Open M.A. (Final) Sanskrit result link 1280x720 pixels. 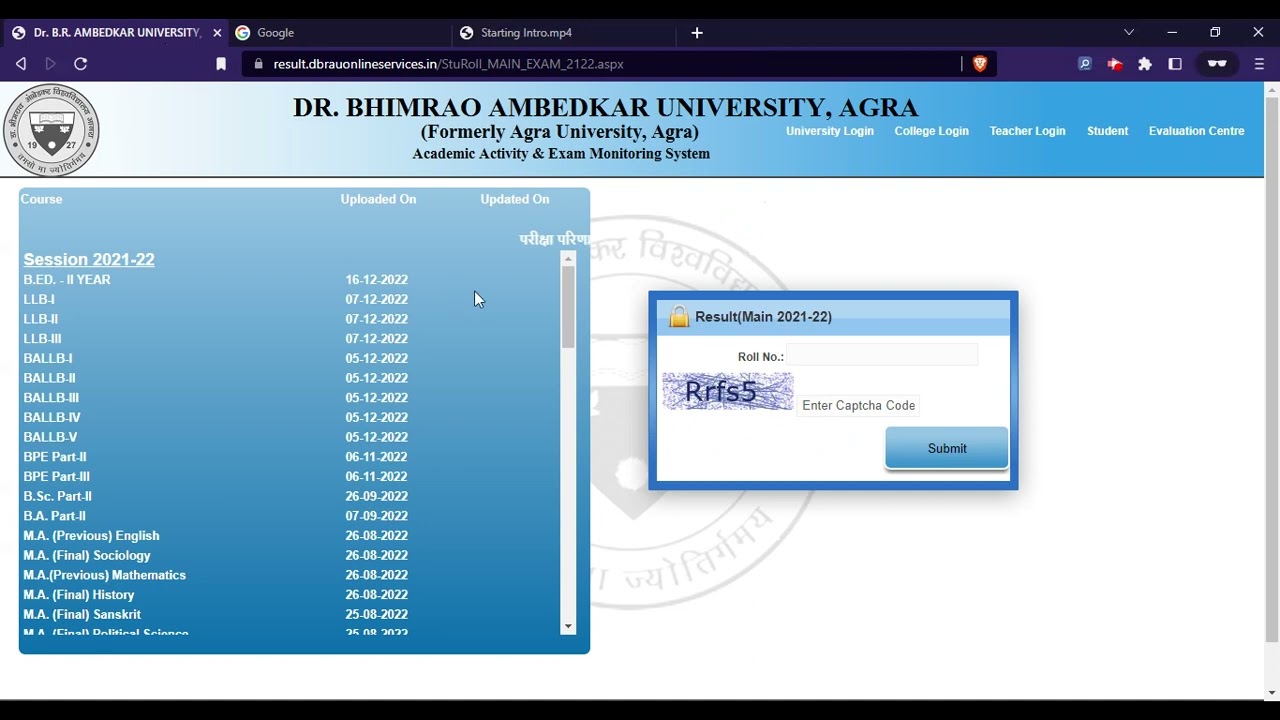pos(82,614)
